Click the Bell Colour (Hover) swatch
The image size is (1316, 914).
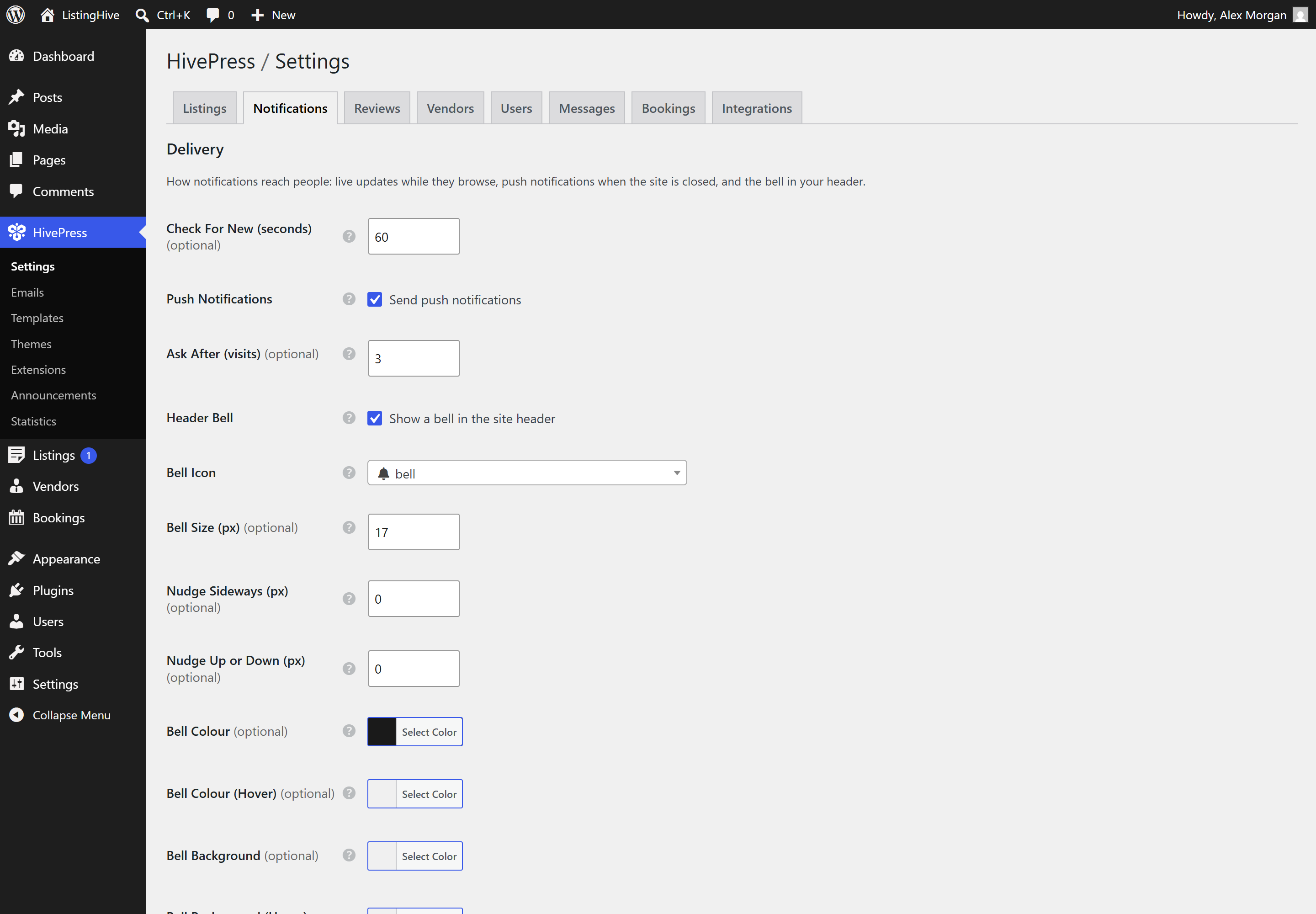382,794
